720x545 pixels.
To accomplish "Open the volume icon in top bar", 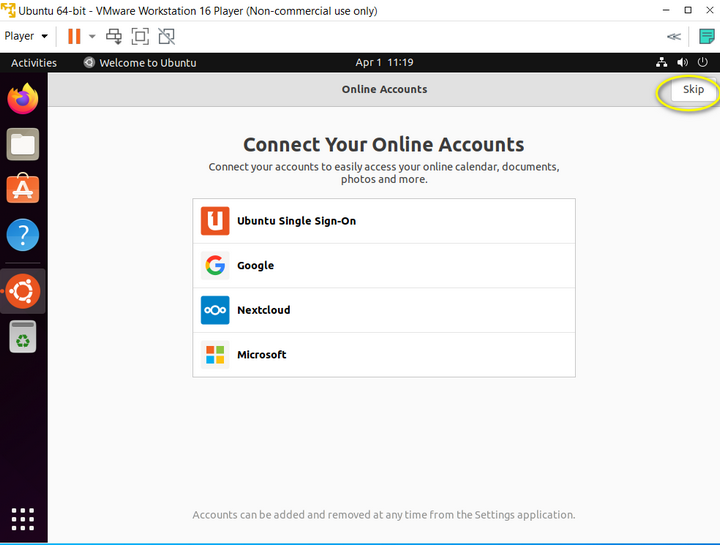I will pyautogui.click(x=682, y=62).
